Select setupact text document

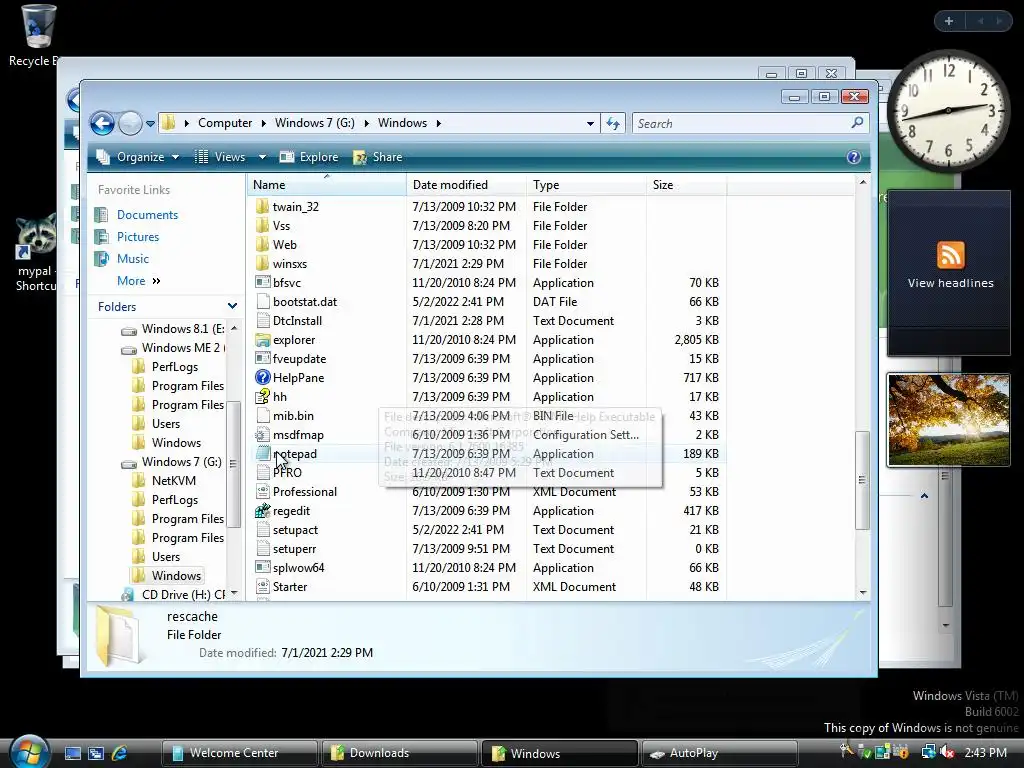coord(295,530)
